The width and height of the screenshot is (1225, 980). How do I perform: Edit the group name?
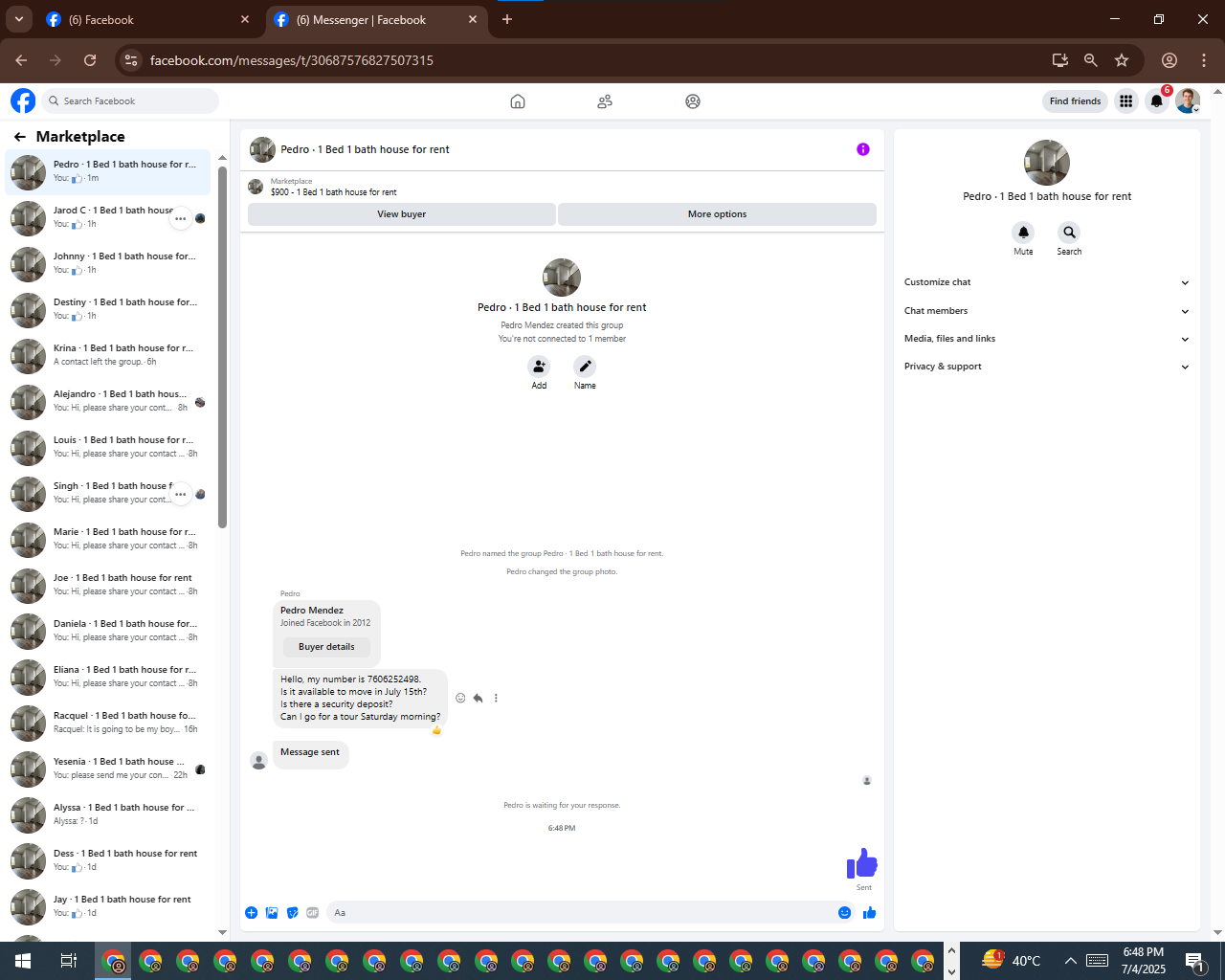click(585, 367)
